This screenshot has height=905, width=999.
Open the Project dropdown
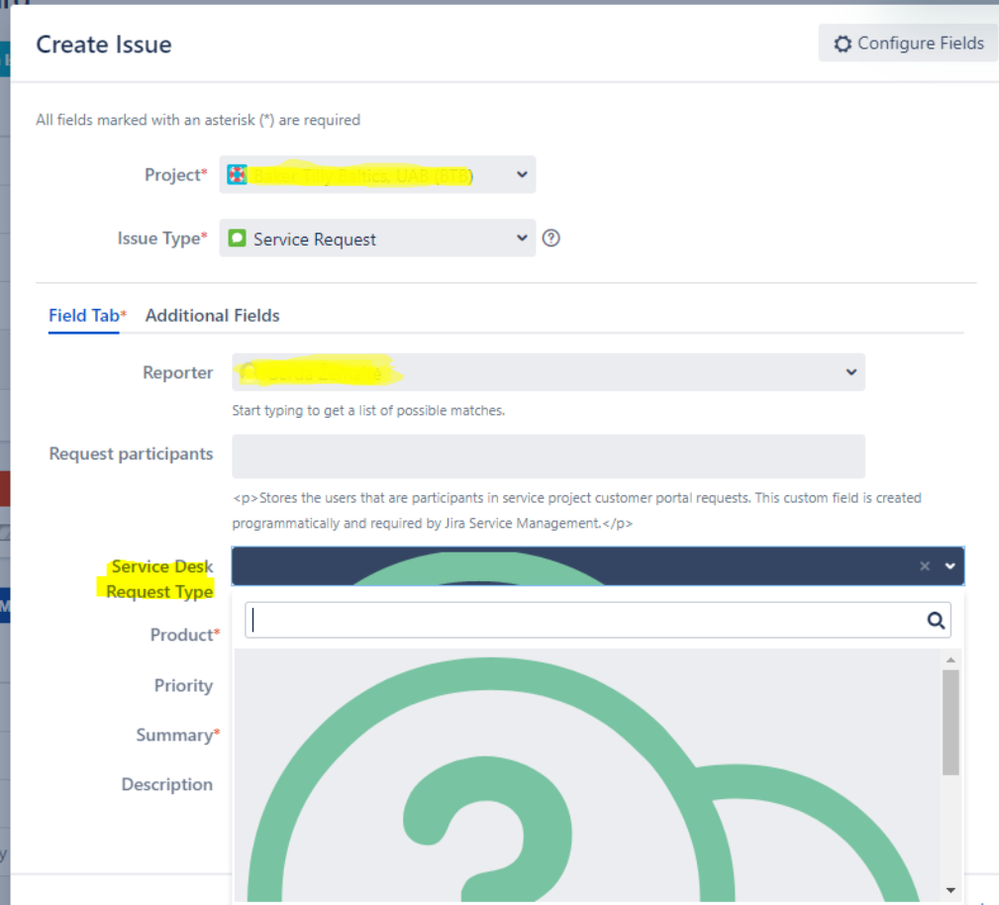(377, 175)
